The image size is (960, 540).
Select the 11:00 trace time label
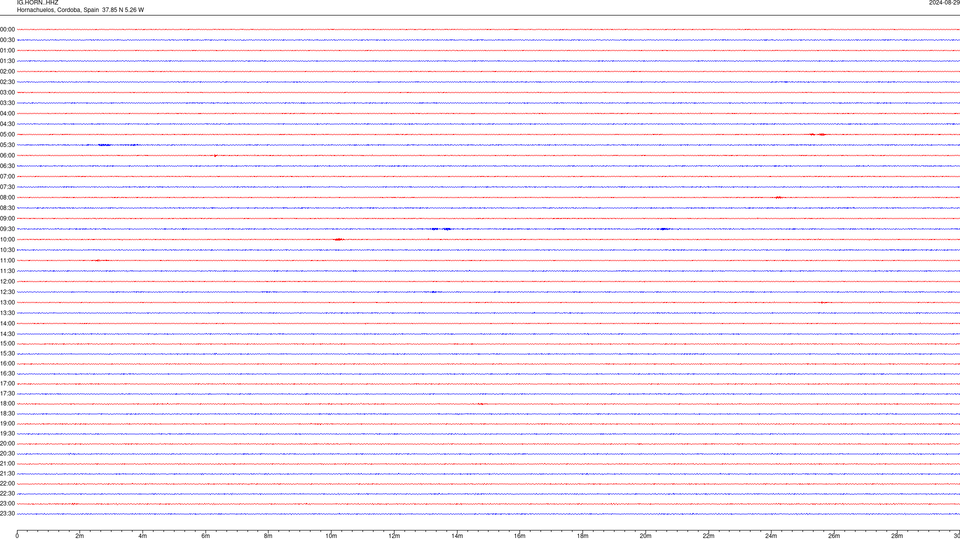coord(7,261)
